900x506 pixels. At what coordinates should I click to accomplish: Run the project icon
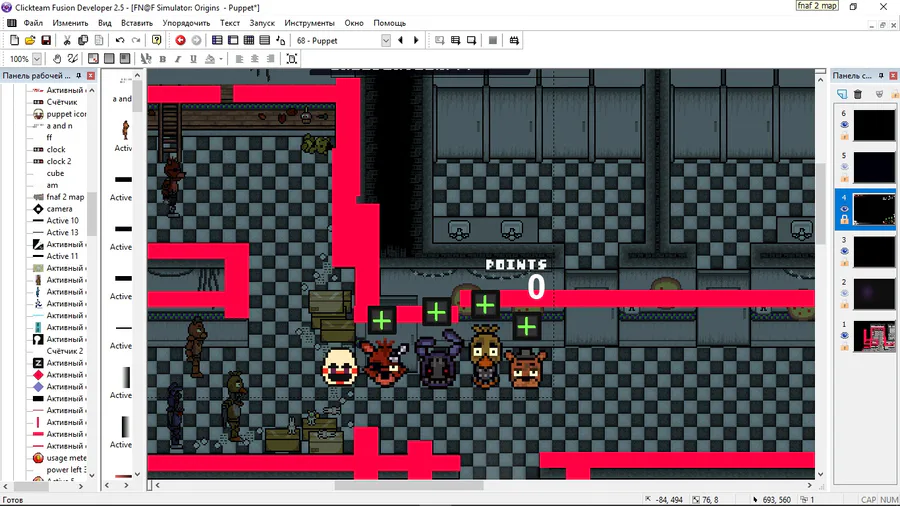click(x=440, y=40)
